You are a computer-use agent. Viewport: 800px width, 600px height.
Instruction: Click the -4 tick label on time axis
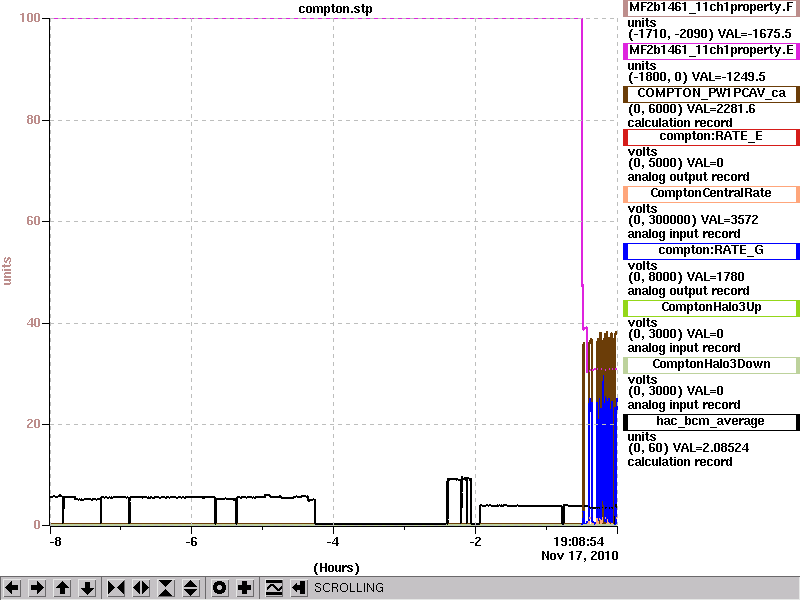[x=333, y=541]
